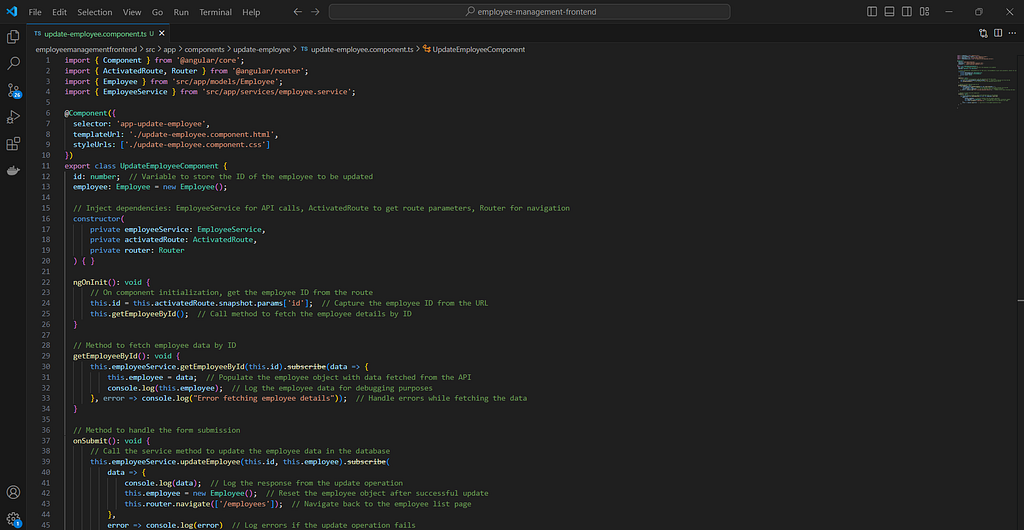Open the Extensions view
The height and width of the screenshot is (530, 1024).
click(x=13, y=144)
